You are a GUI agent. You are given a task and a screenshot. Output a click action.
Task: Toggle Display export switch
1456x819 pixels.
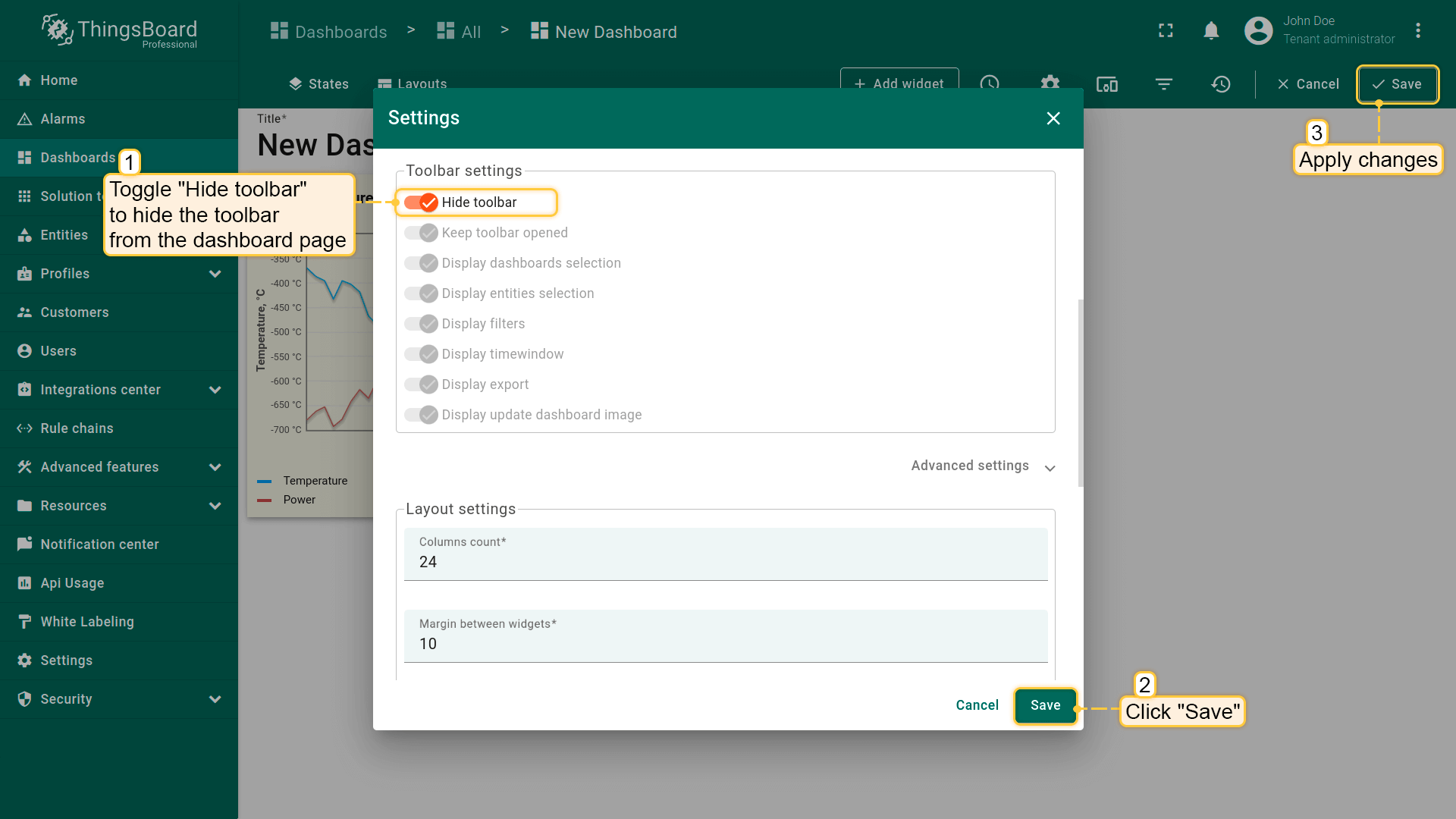(421, 384)
